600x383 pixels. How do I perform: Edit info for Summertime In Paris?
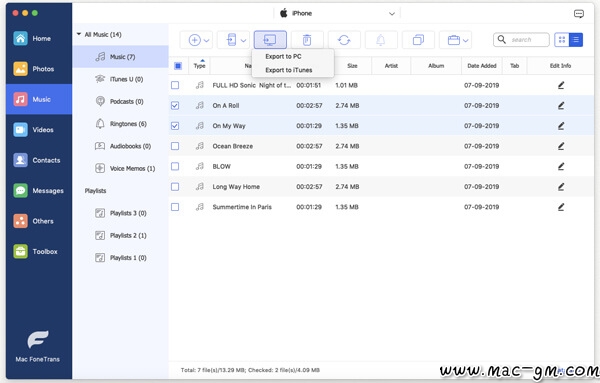tap(561, 207)
